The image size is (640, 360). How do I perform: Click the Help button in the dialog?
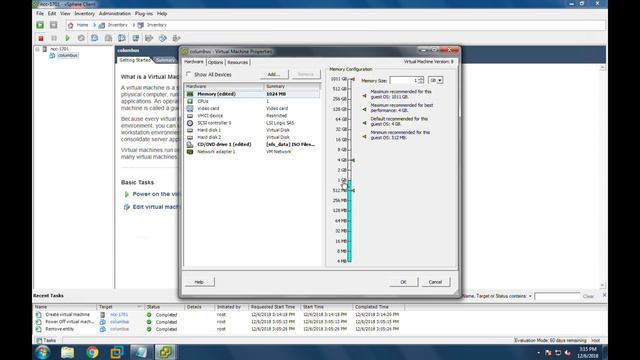[x=199, y=282]
